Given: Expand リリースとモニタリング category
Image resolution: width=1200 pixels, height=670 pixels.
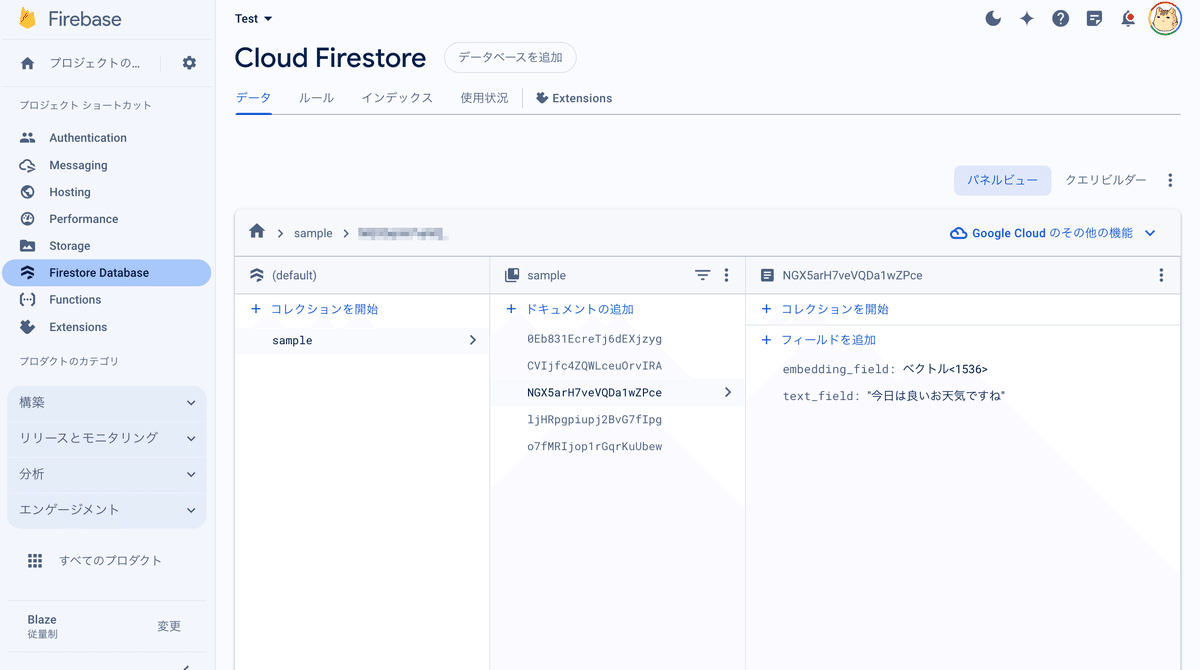Looking at the screenshot, I should [x=107, y=438].
